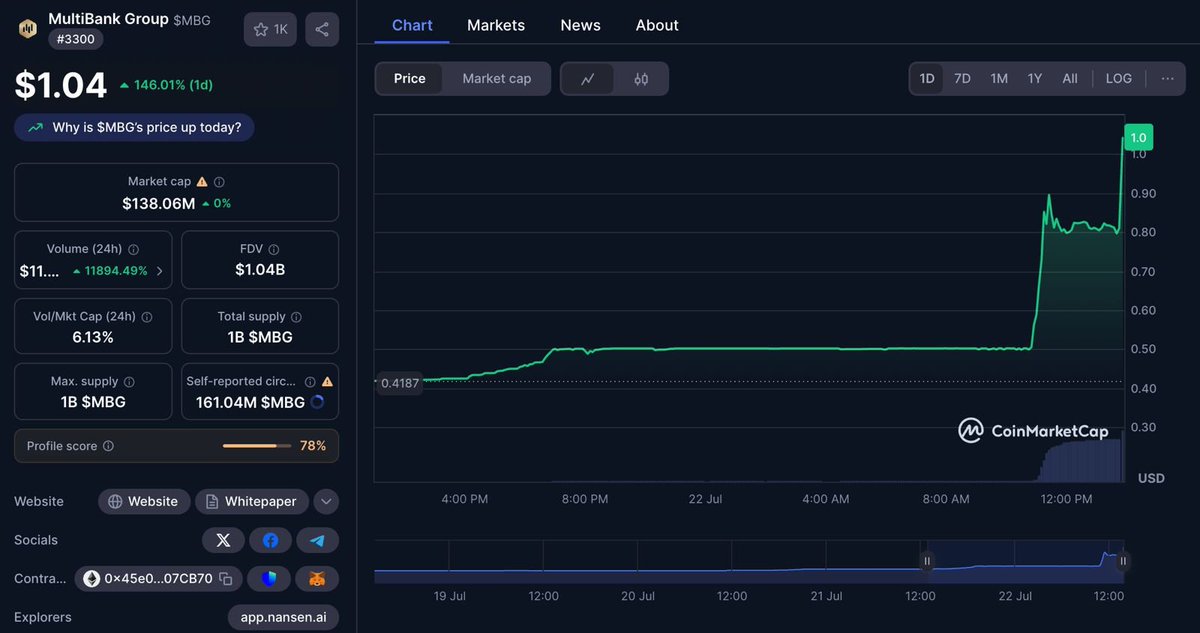
Task: Click the 161.04M $MBG supply value
Action: click(252, 402)
